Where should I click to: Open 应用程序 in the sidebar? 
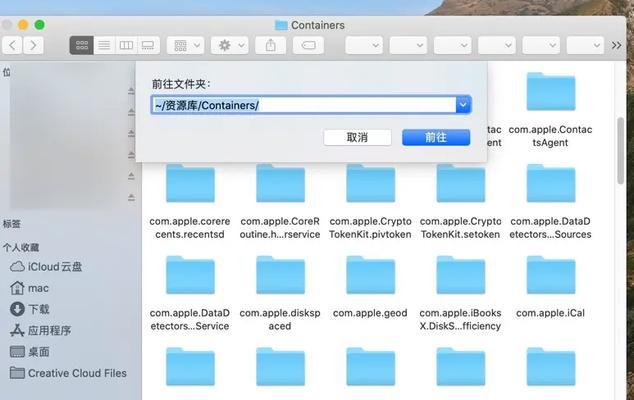(40, 330)
